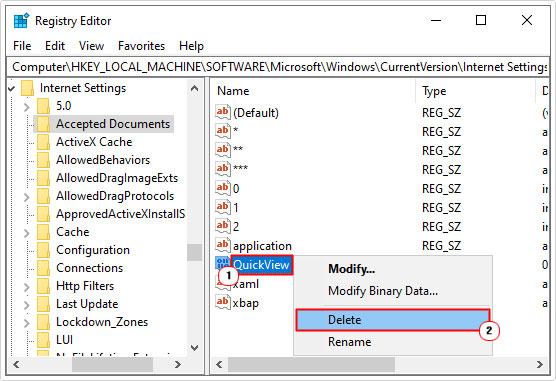The height and width of the screenshot is (381, 556).
Task: Expand the Http Filters key
Action: click(x=27, y=286)
